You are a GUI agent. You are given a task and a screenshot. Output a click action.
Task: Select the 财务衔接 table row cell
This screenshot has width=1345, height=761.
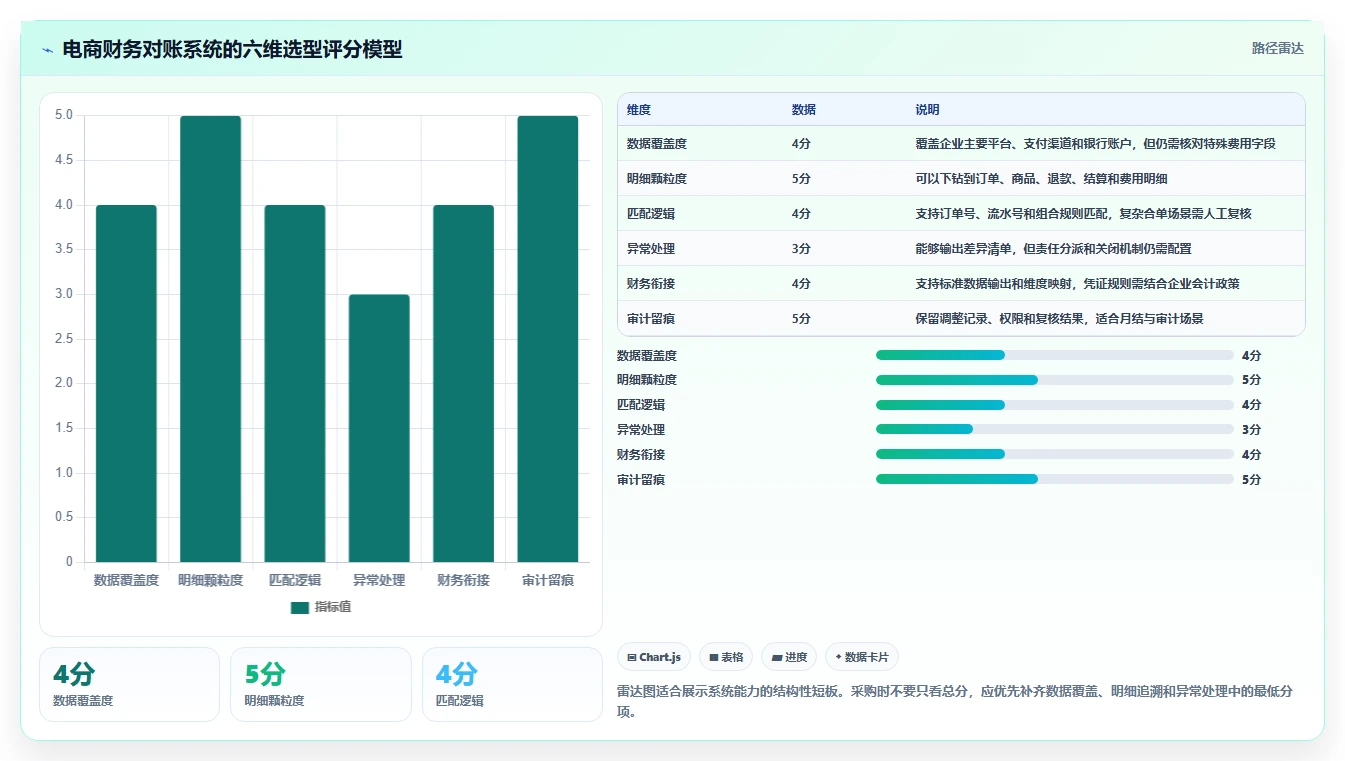(651, 284)
